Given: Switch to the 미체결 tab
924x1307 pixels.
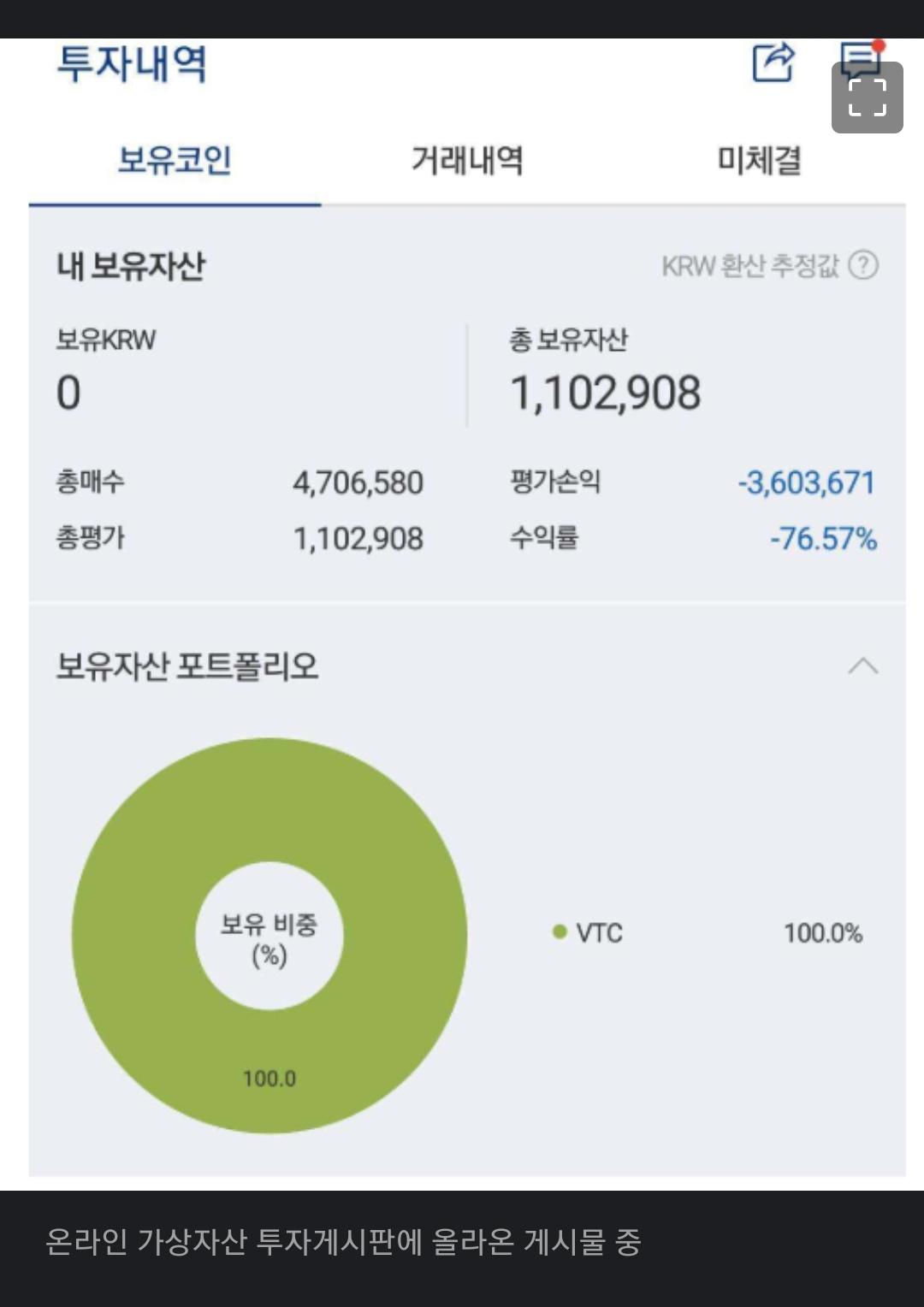Looking at the screenshot, I should 760,160.
